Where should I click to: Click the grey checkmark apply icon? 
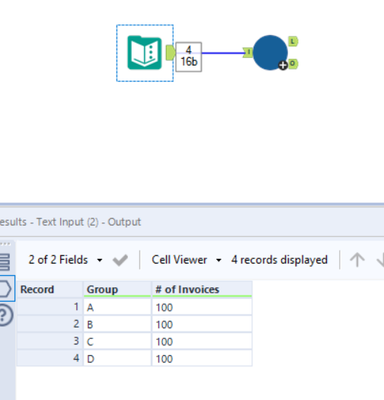[120, 260]
